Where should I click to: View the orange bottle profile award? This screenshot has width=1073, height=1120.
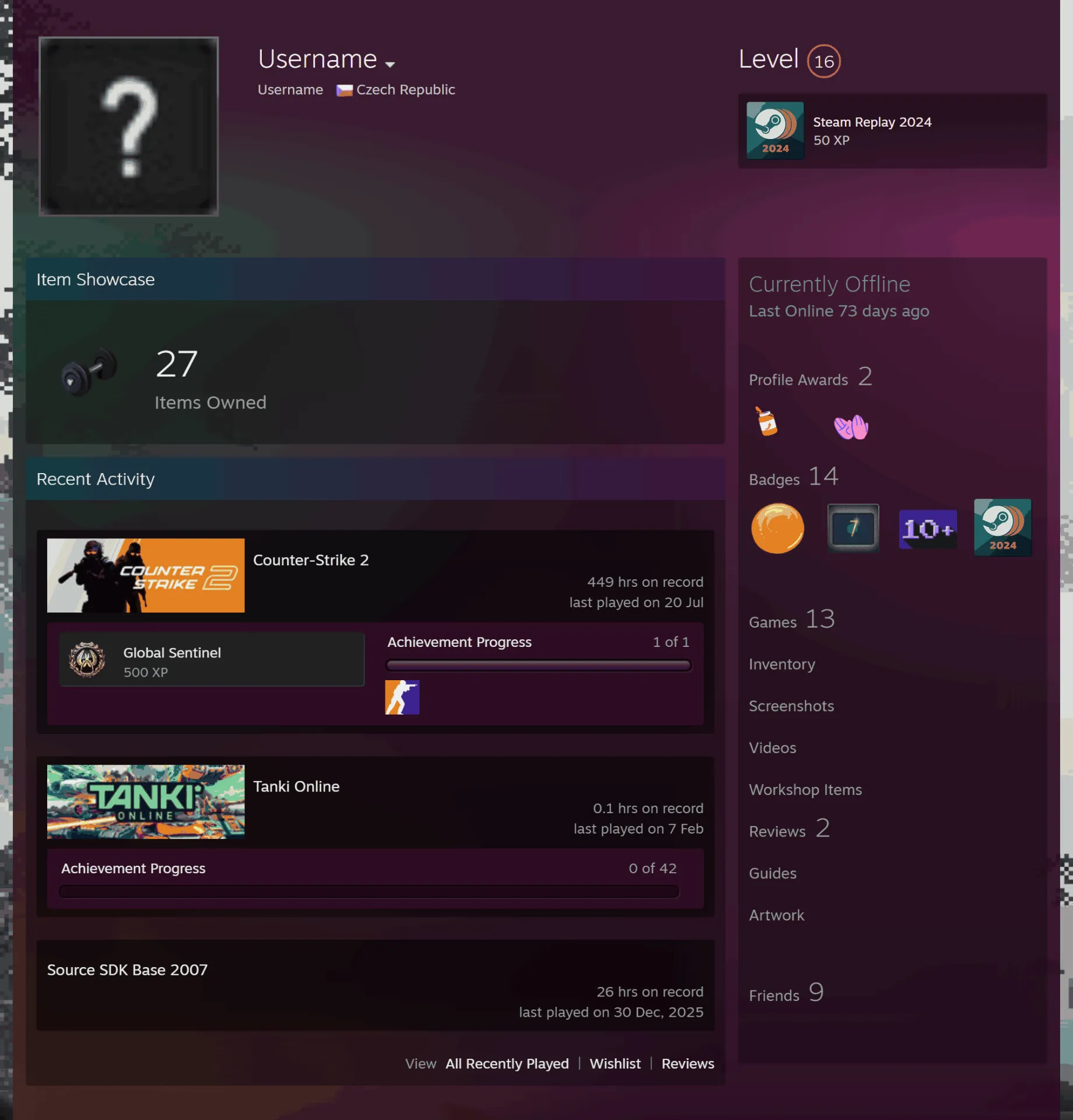tap(766, 421)
